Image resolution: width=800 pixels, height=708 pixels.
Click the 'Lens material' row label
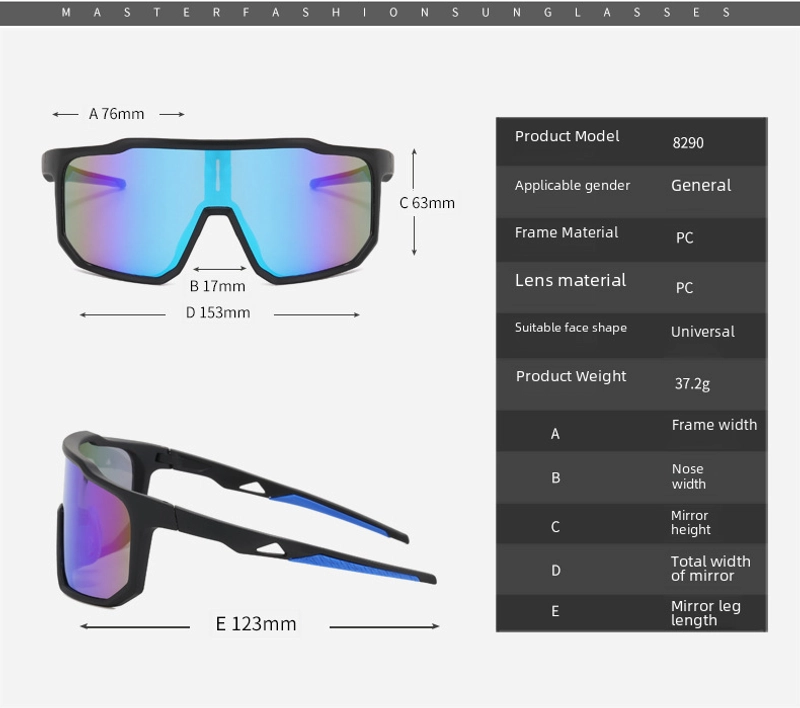570,281
